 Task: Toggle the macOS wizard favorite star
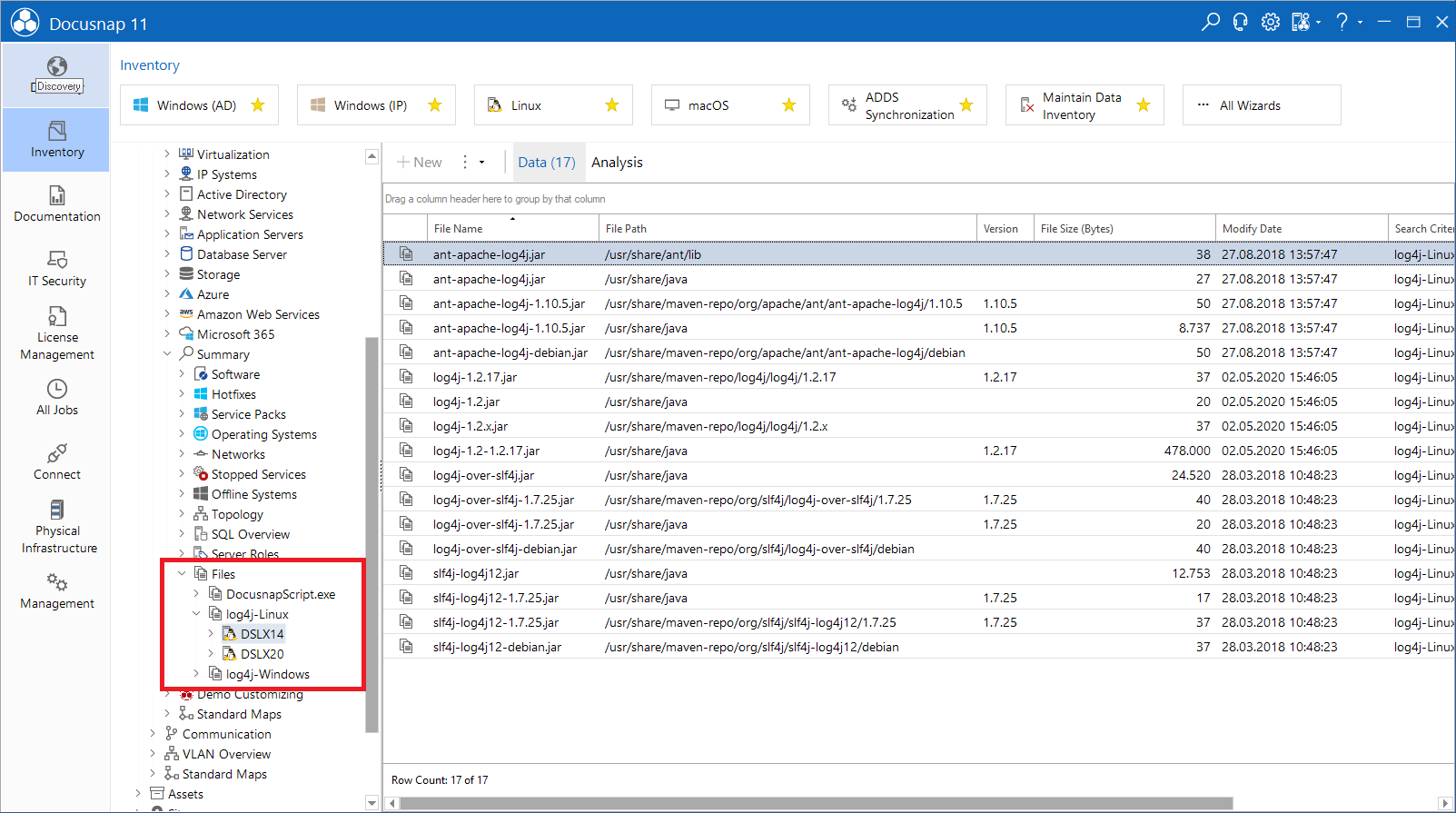coord(789,105)
